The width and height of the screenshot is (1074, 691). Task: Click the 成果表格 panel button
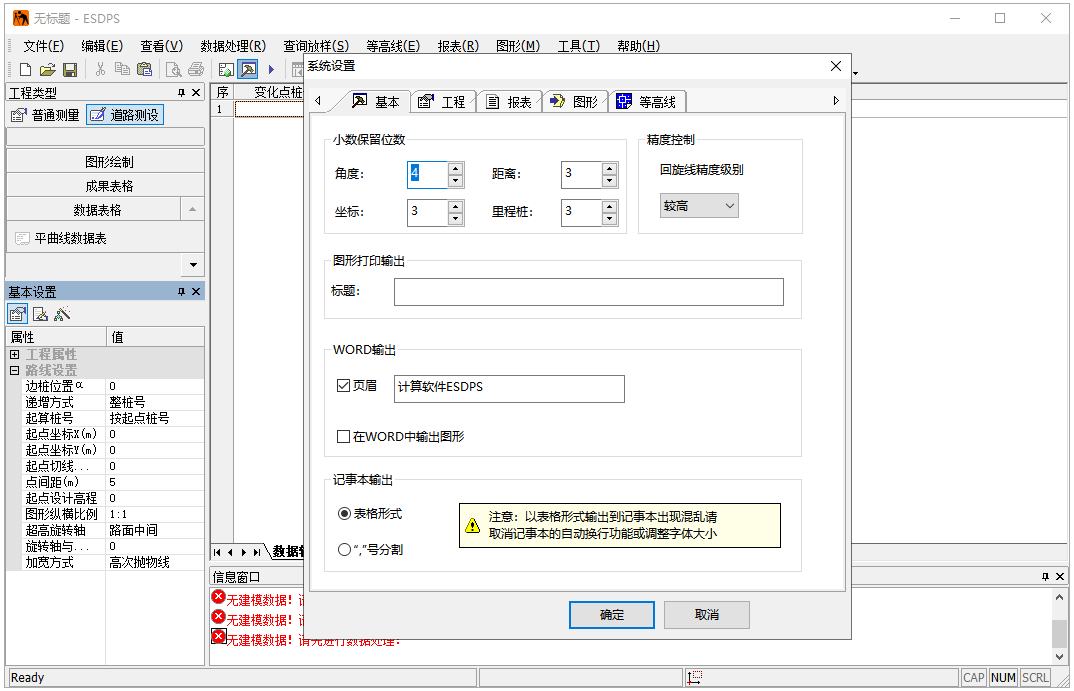(105, 186)
